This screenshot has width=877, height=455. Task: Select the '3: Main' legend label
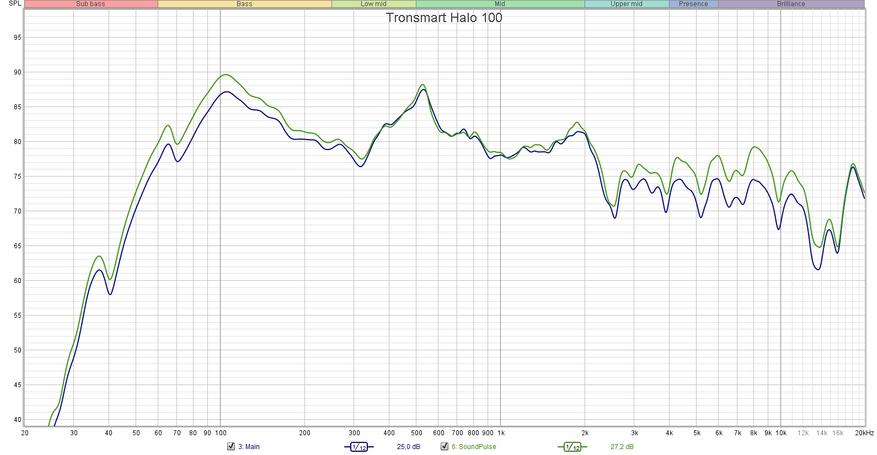(x=249, y=447)
